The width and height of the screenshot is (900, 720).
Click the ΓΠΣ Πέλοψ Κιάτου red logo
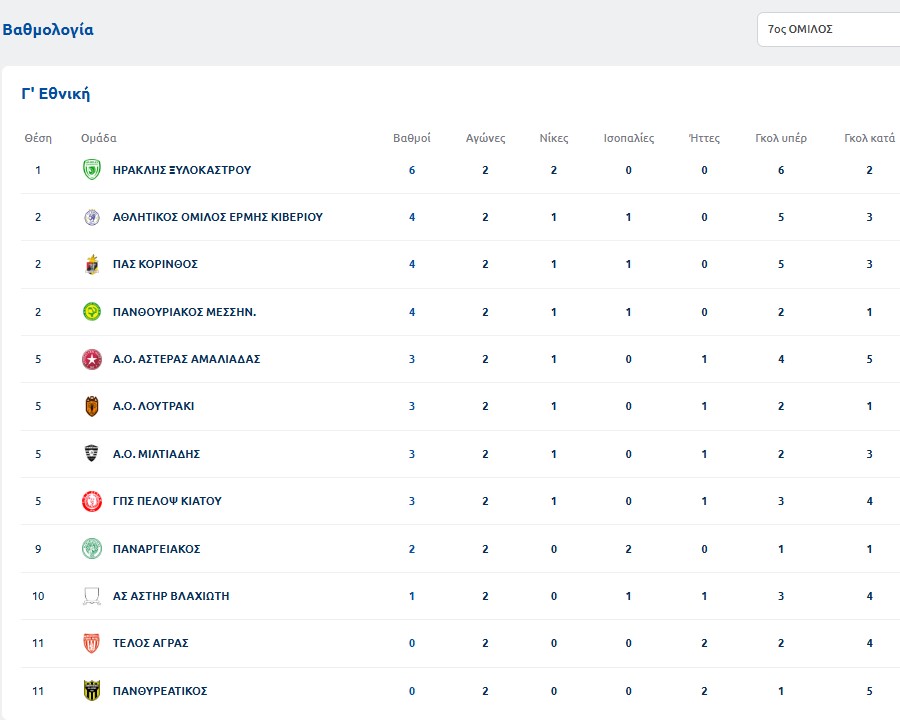(92, 501)
